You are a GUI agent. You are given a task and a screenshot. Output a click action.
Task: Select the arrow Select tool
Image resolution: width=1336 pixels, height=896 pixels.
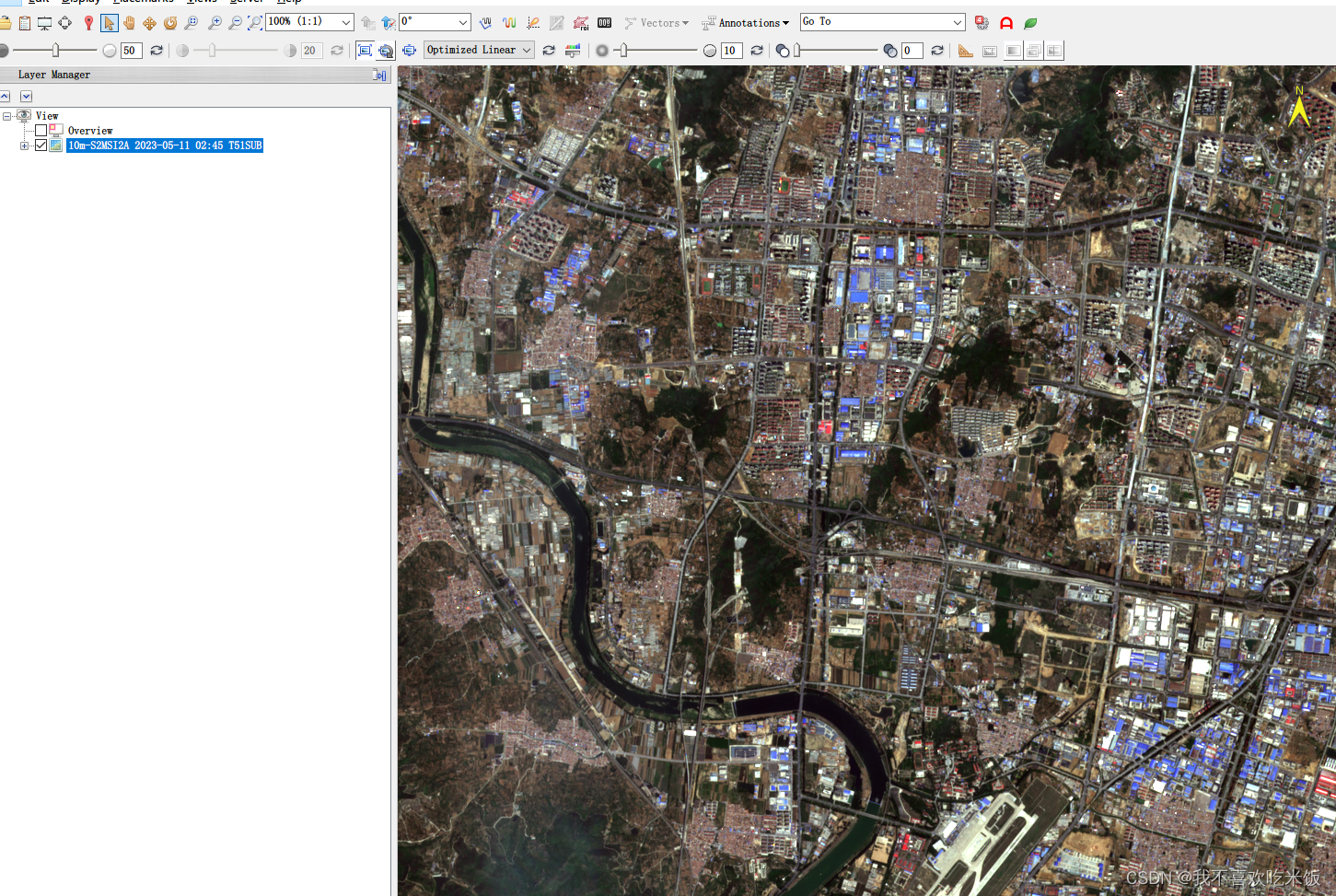[x=110, y=23]
